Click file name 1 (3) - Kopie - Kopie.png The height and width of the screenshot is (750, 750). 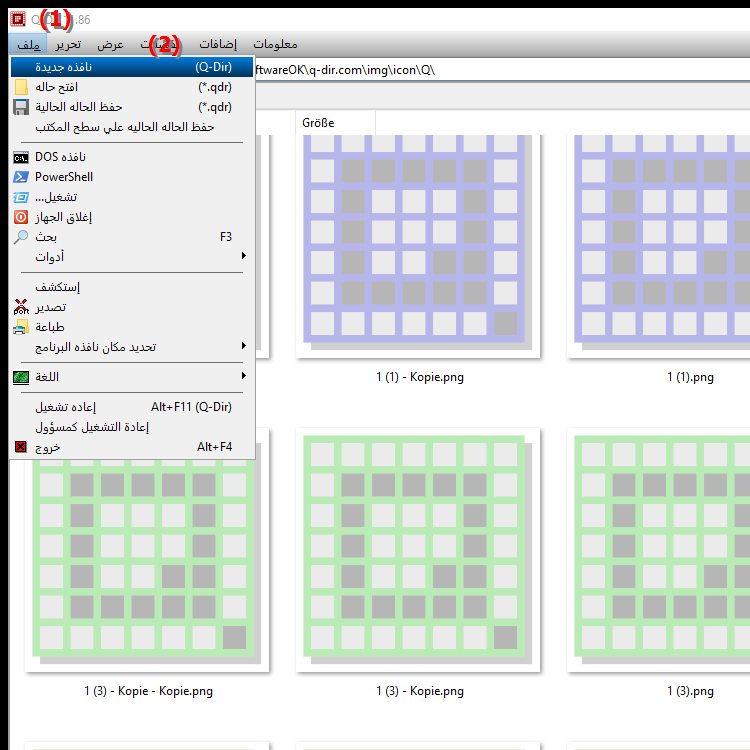point(149,691)
